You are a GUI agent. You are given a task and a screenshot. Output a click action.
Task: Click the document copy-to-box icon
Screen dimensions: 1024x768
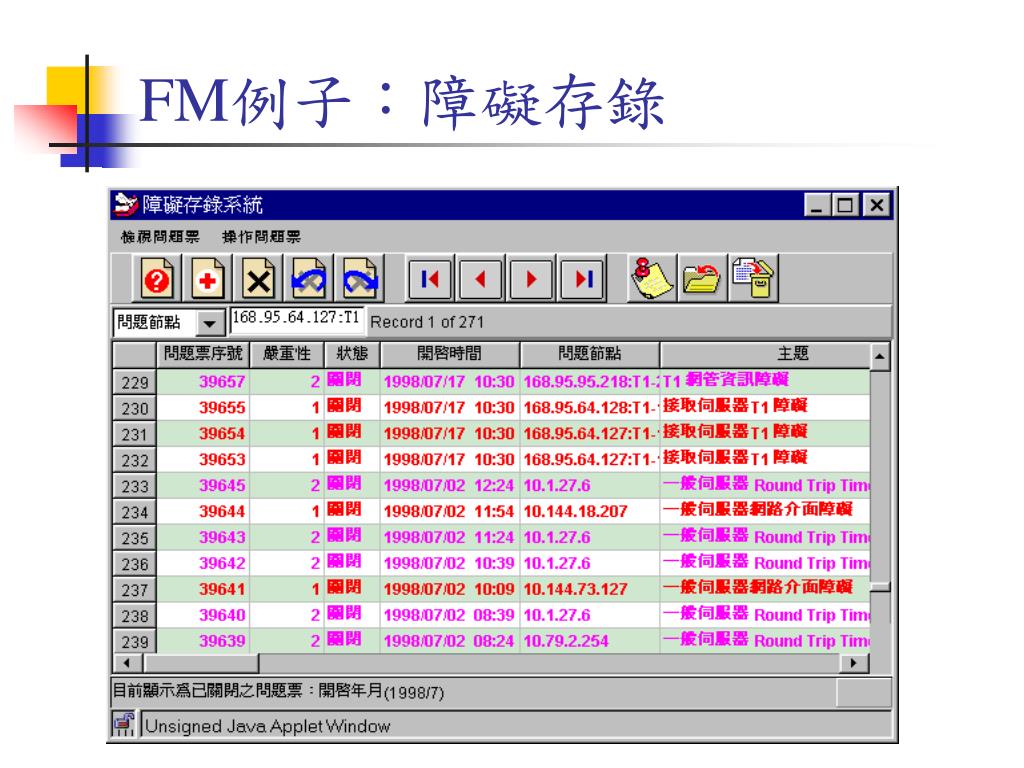point(753,279)
